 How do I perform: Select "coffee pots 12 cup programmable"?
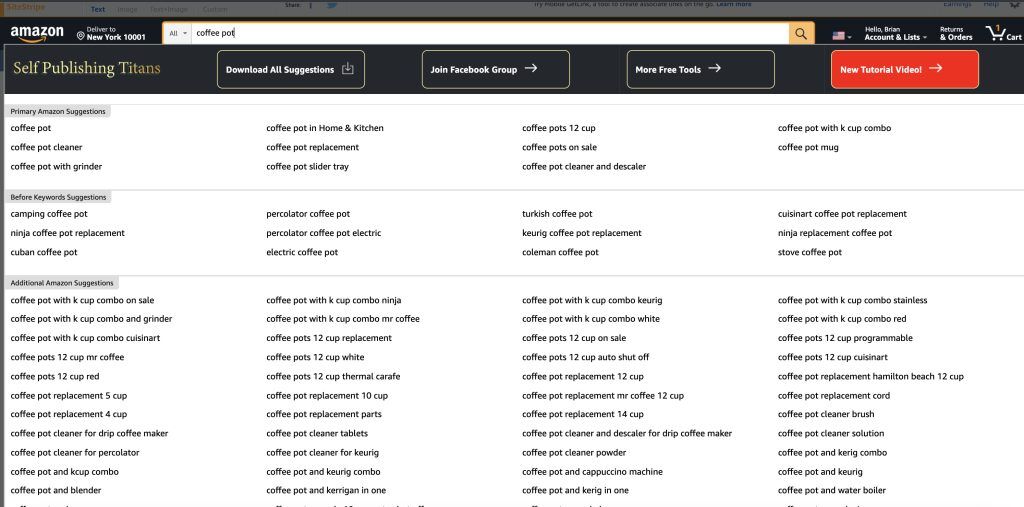click(845, 338)
